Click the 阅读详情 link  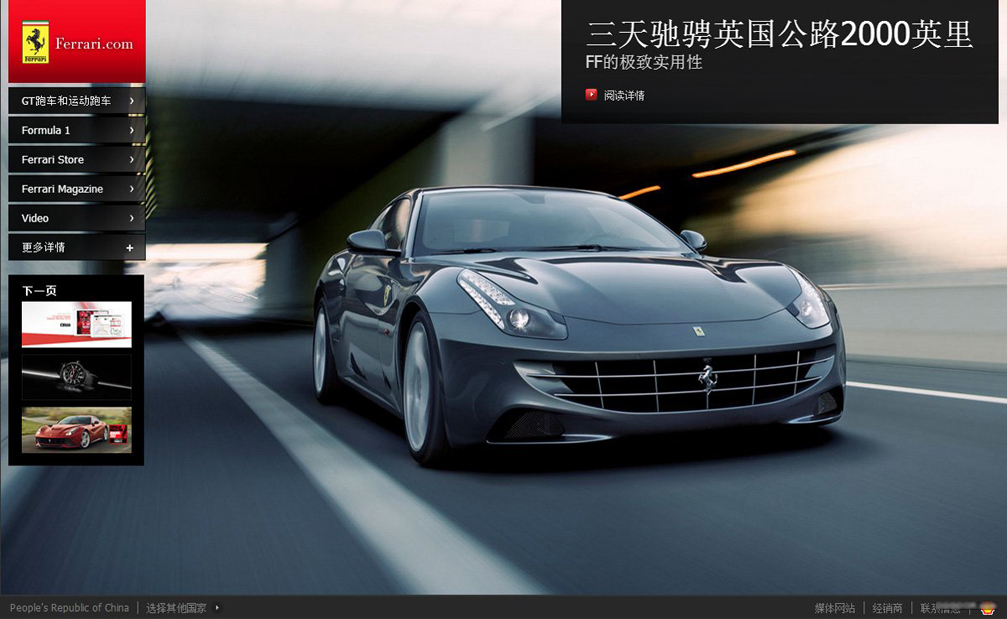pos(624,96)
